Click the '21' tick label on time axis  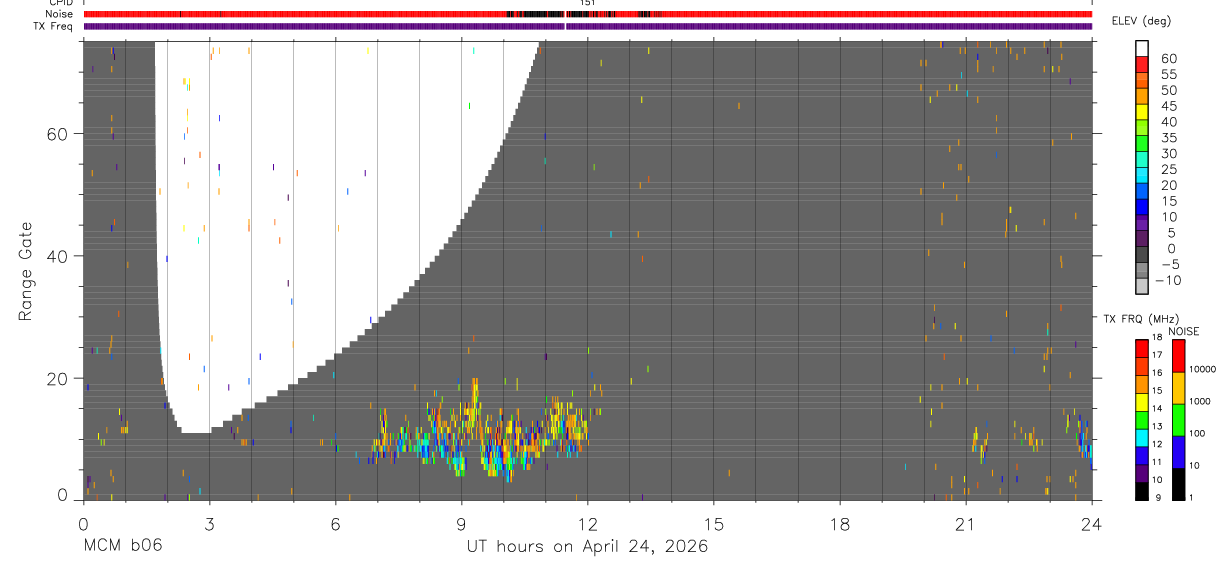click(965, 524)
